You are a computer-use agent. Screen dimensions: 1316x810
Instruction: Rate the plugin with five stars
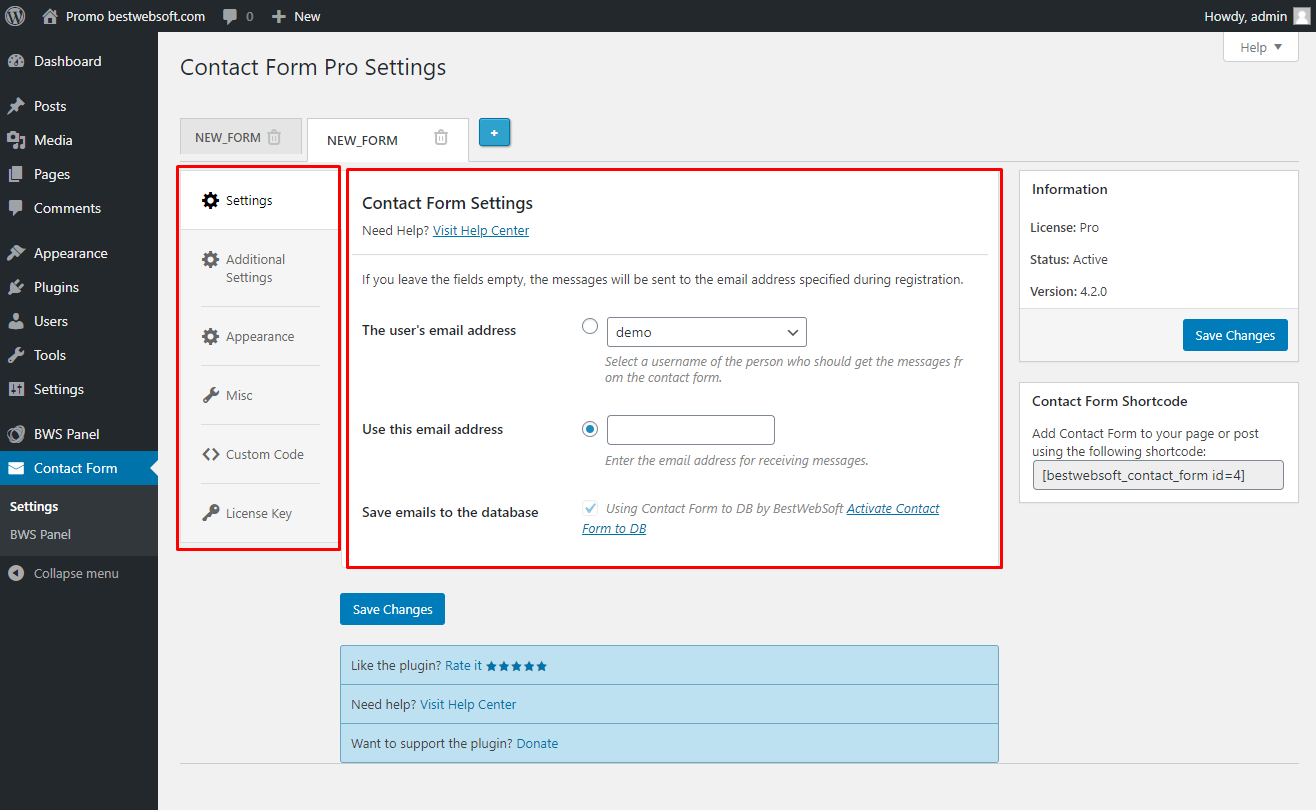516,666
